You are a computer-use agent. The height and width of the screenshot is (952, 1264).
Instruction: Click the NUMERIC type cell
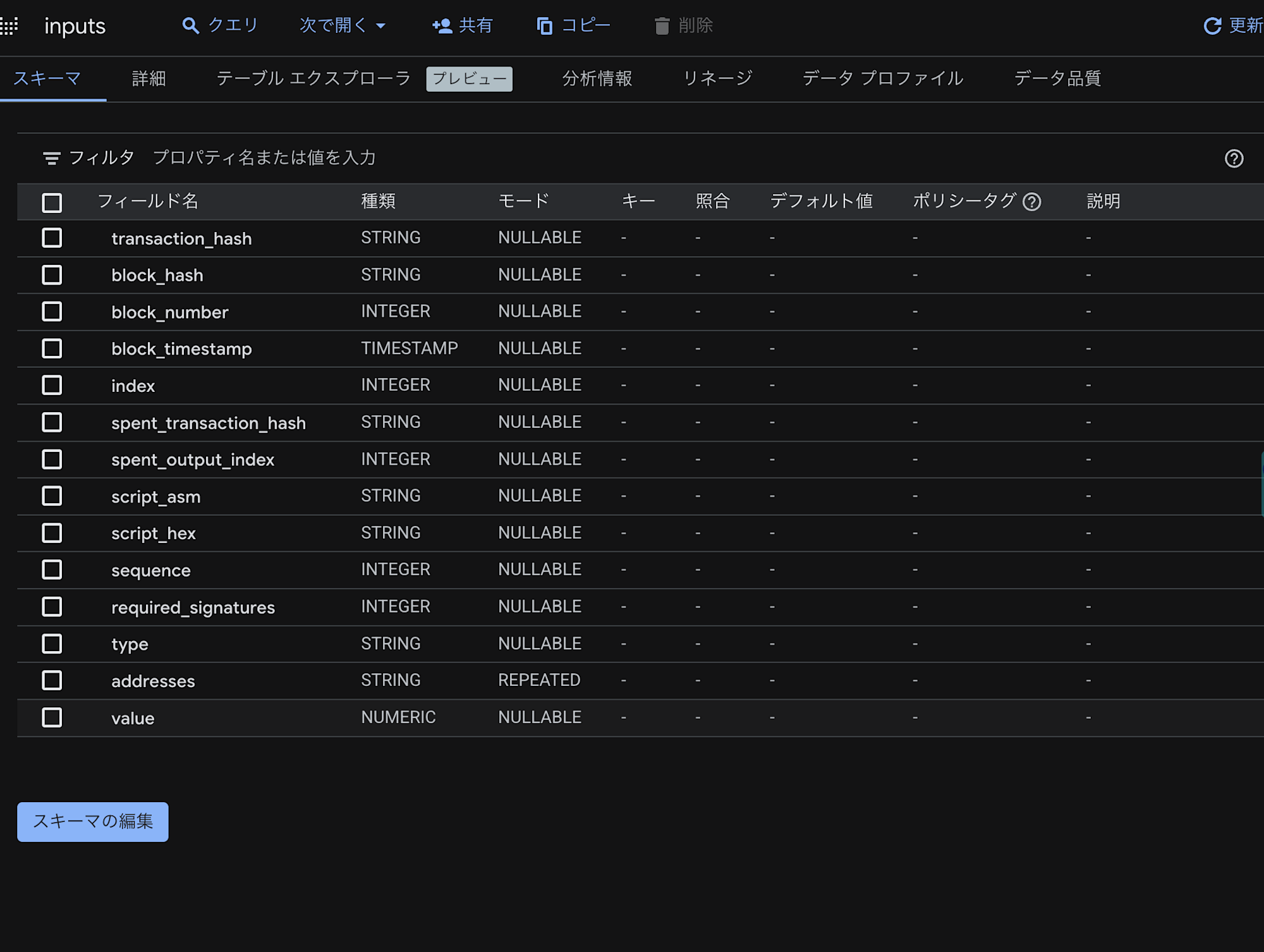pos(398,717)
